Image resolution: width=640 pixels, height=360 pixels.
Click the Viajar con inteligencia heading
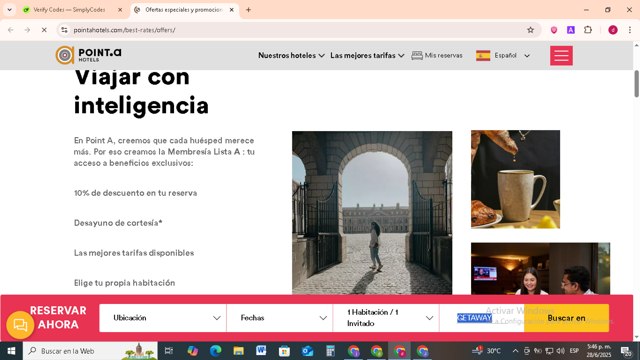[x=141, y=92]
